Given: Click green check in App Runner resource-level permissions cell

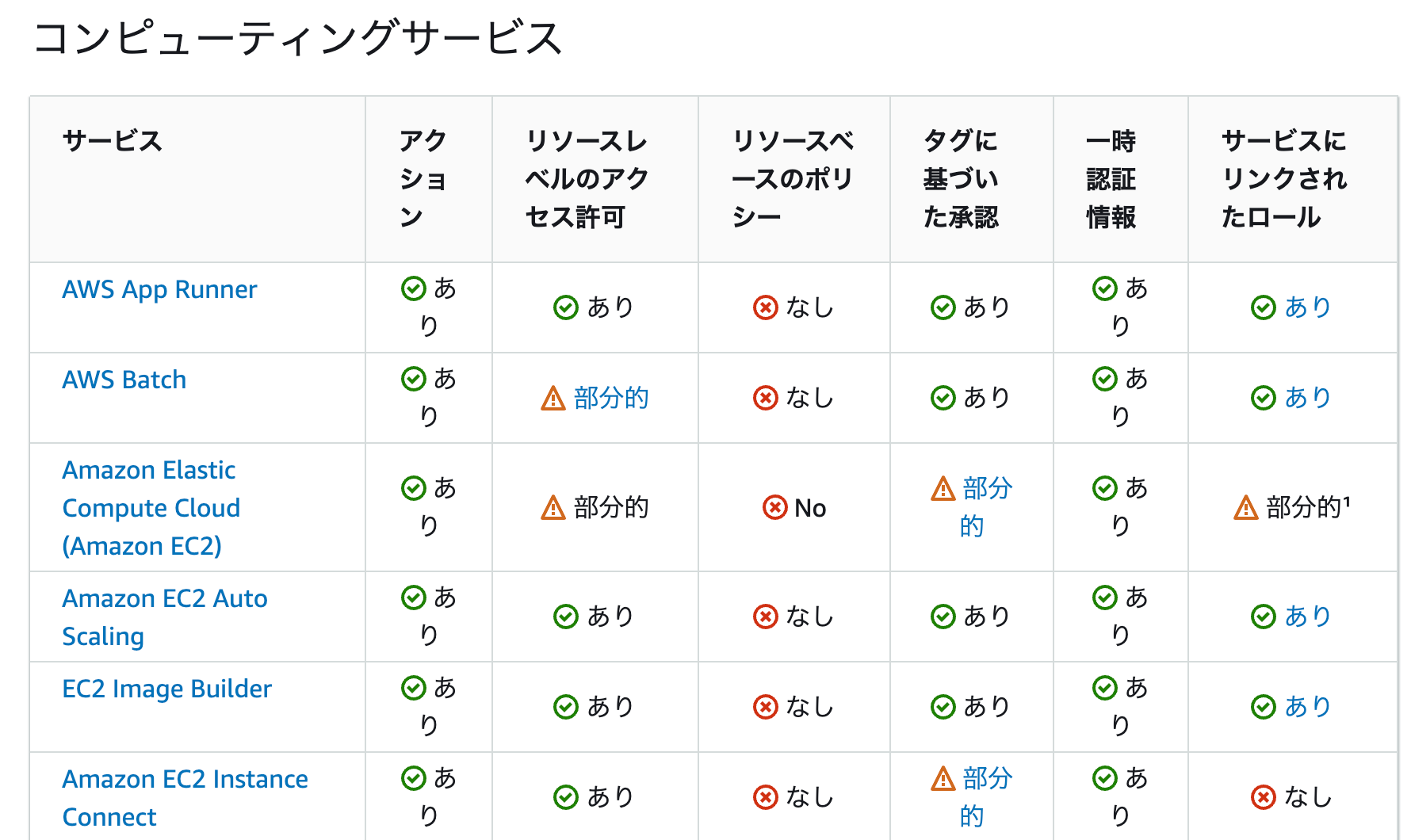Looking at the screenshot, I should [x=566, y=307].
